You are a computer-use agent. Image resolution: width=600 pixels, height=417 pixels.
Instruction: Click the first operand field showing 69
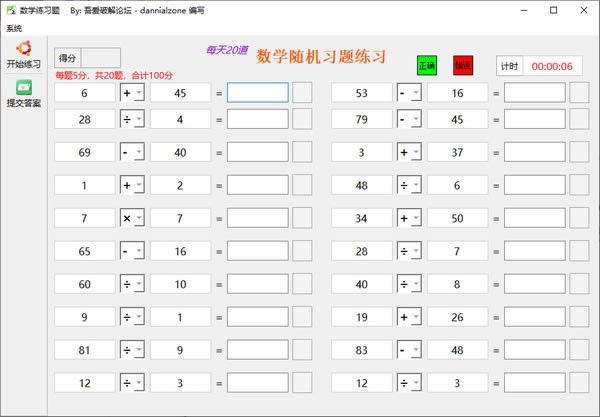85,152
